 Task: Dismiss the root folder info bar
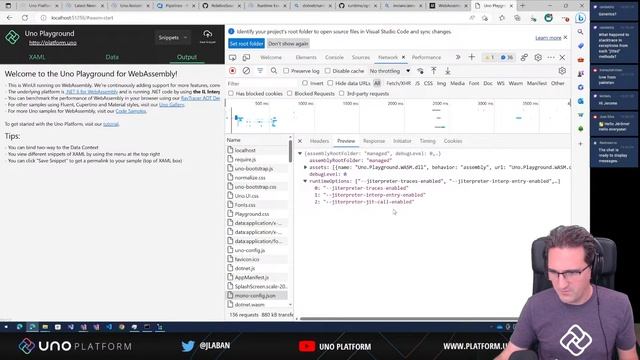pos(565,38)
